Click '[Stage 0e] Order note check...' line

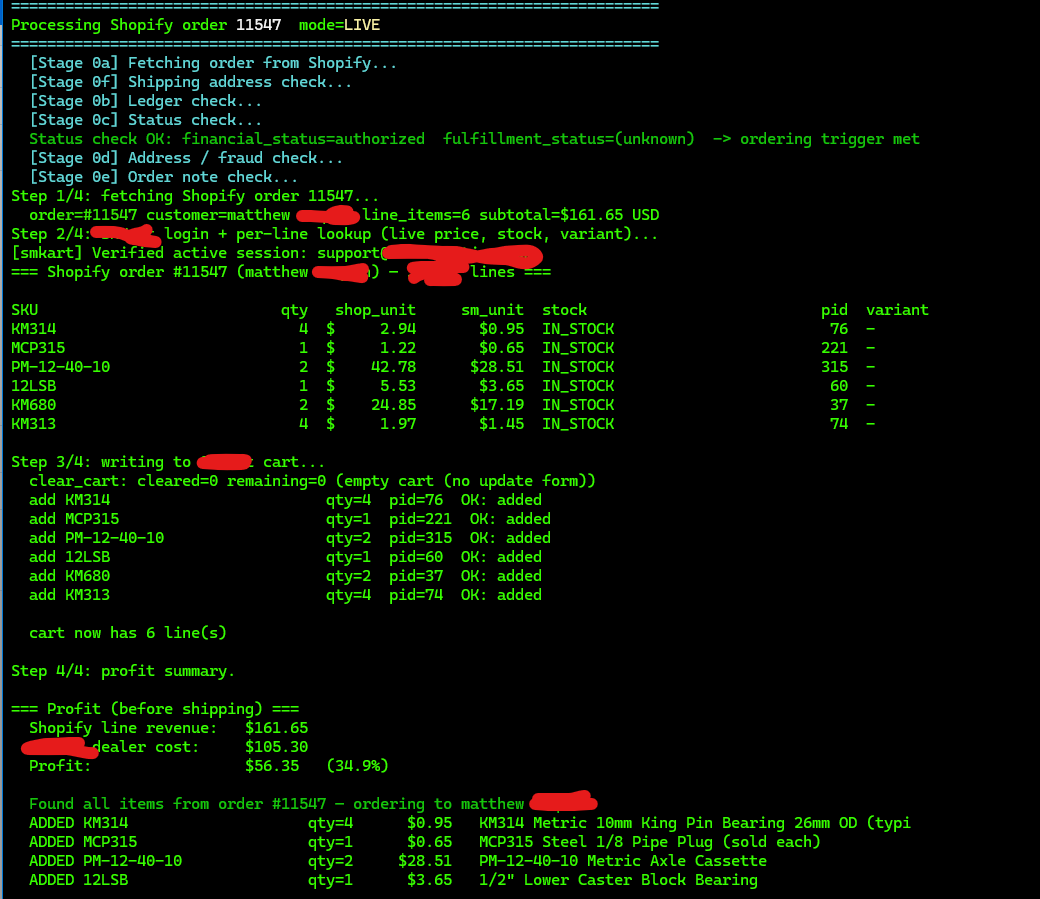[163, 177]
